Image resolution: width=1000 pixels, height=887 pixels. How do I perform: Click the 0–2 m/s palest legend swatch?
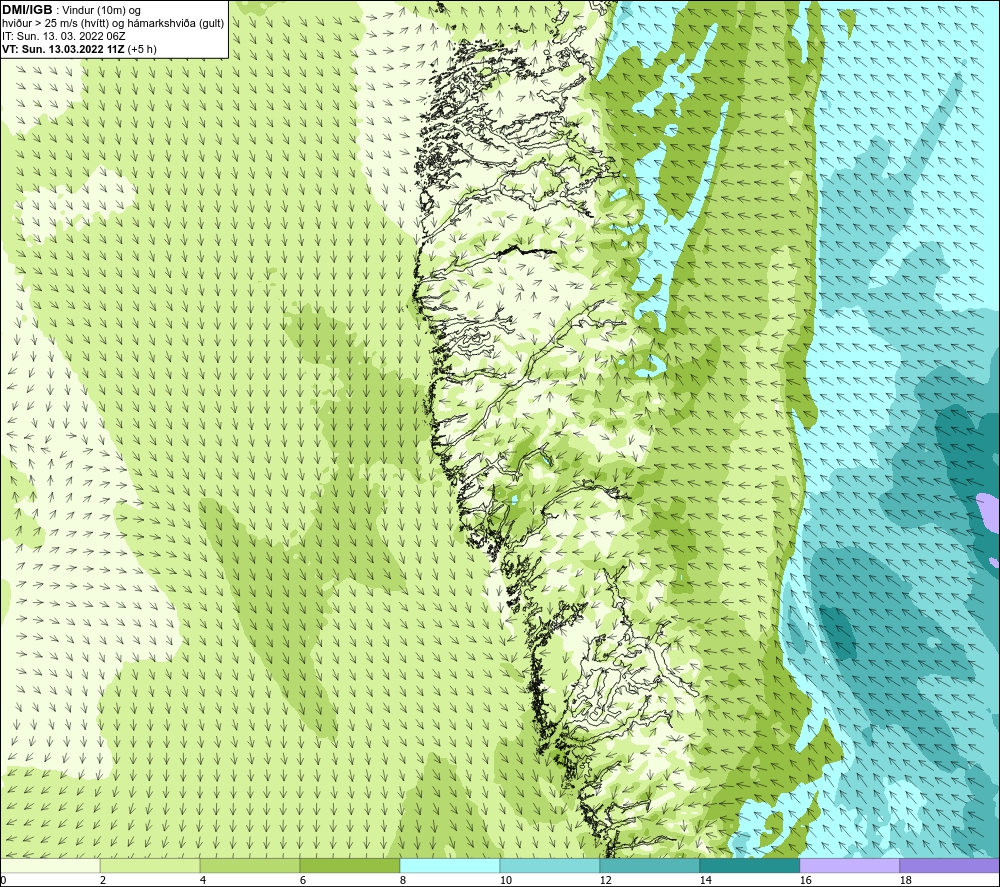(x=50, y=865)
